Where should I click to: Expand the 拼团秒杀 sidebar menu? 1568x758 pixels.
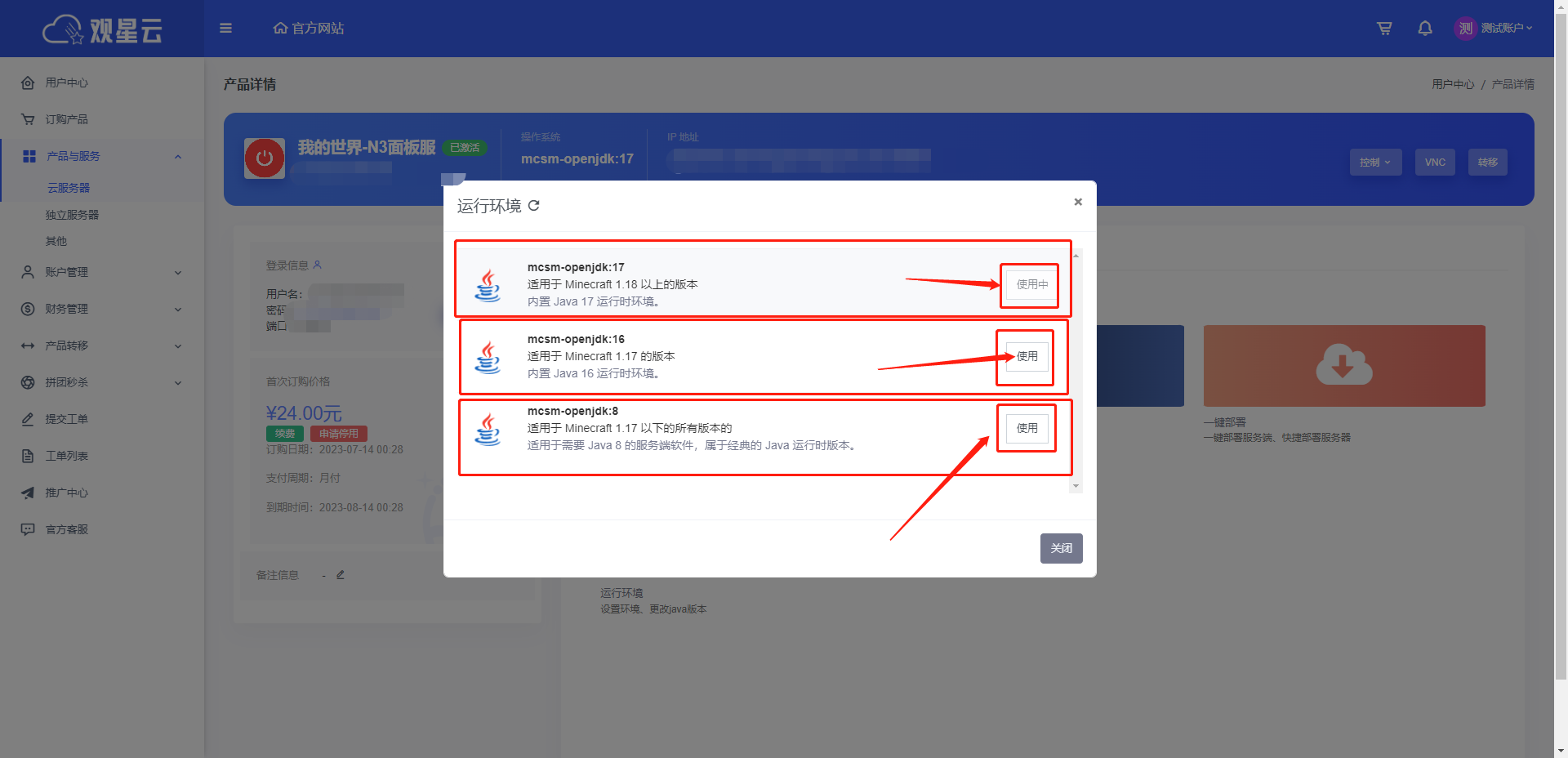(102, 382)
